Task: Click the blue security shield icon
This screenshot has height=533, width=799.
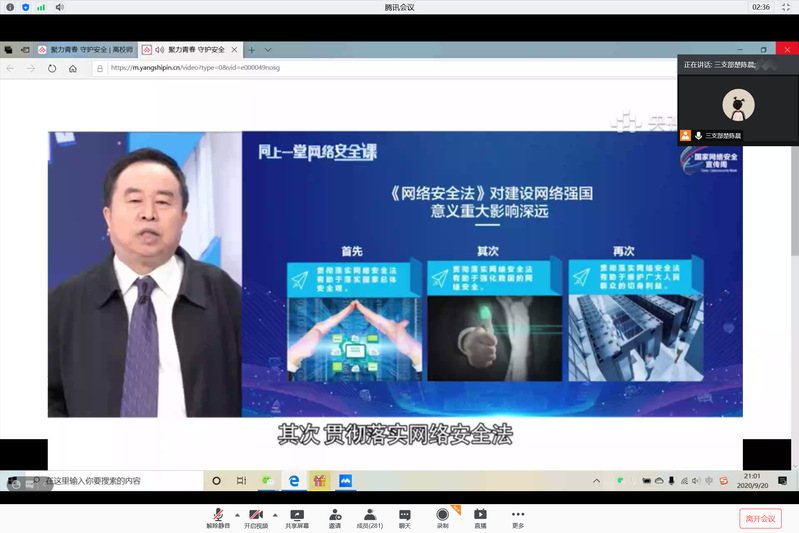Action: (x=25, y=7)
